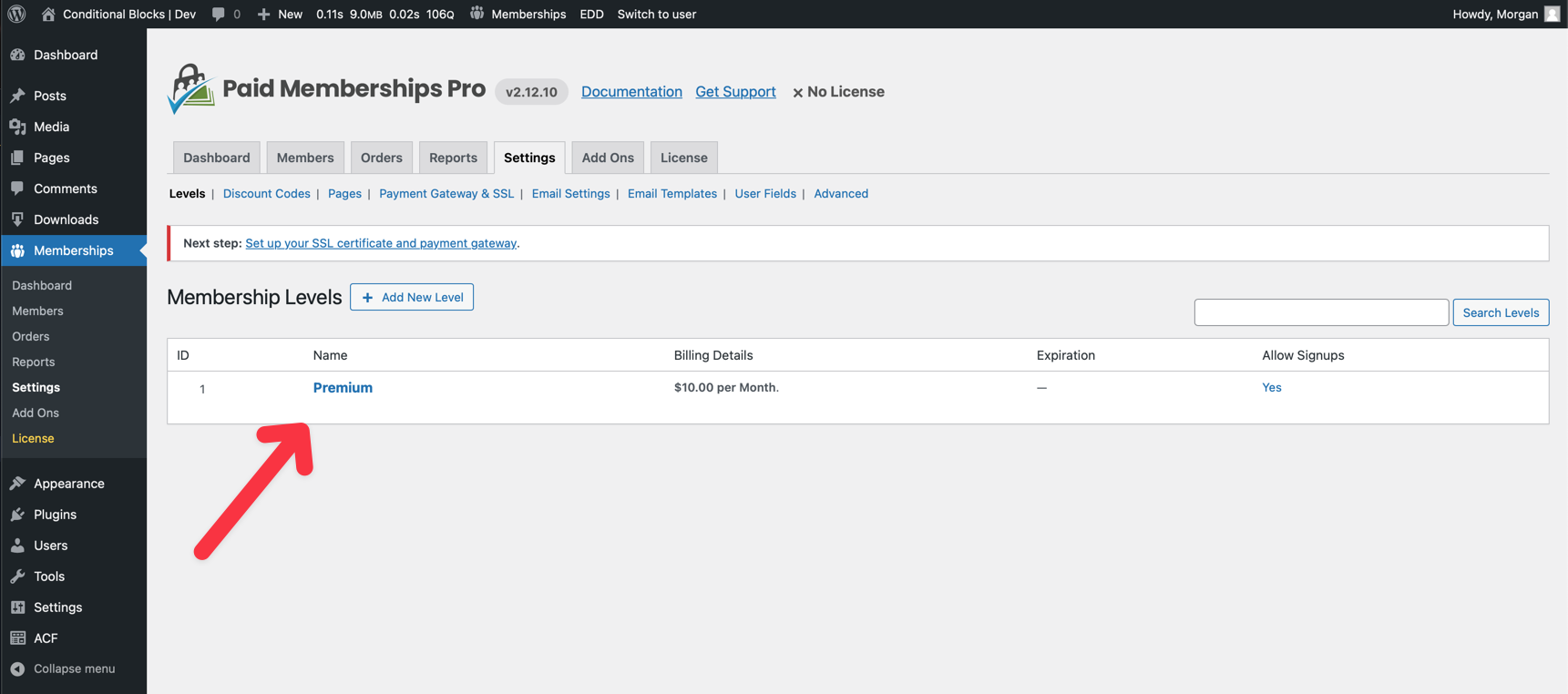Click the plus icon beside New

click(263, 14)
